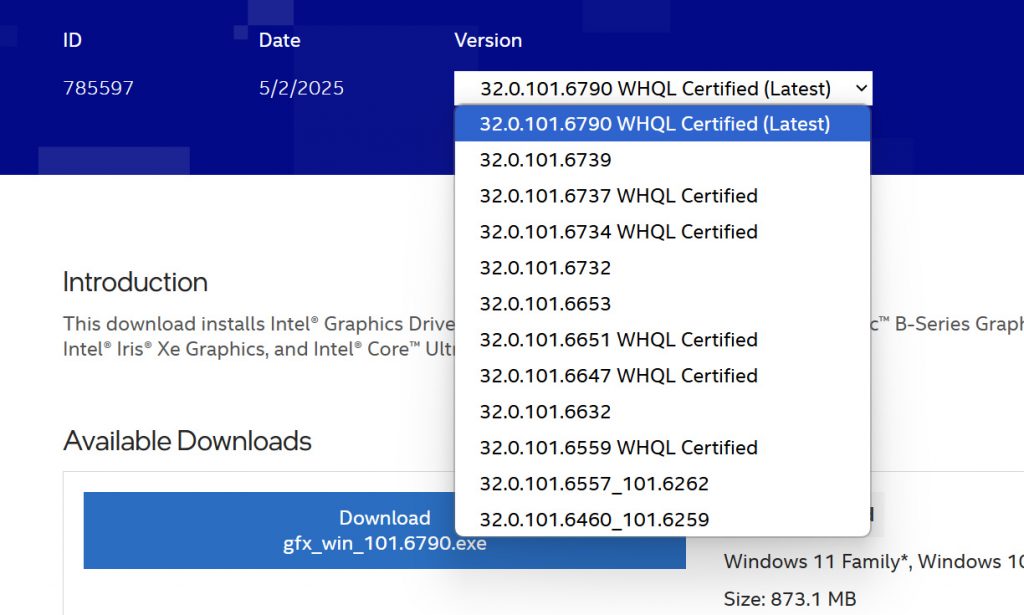1024x615 pixels.
Task: Click the Available Downloads heading
Action: click(187, 441)
